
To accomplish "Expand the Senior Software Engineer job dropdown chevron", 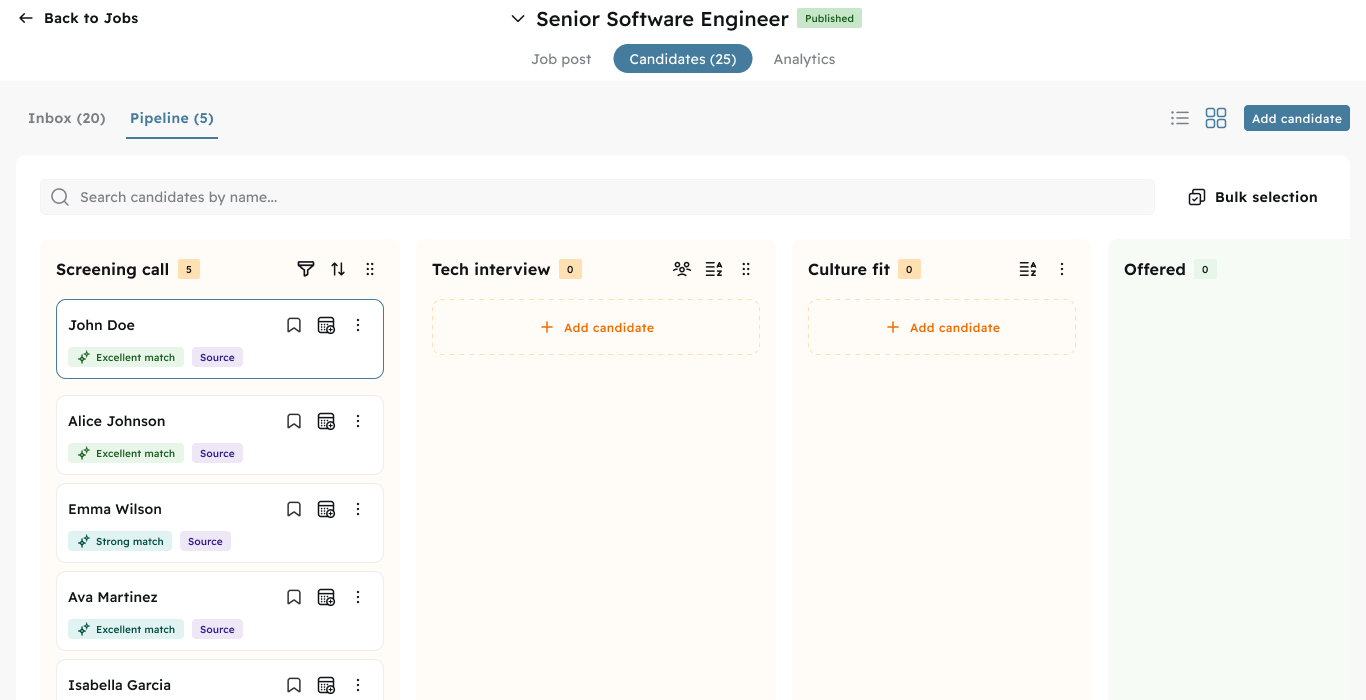I will (518, 19).
